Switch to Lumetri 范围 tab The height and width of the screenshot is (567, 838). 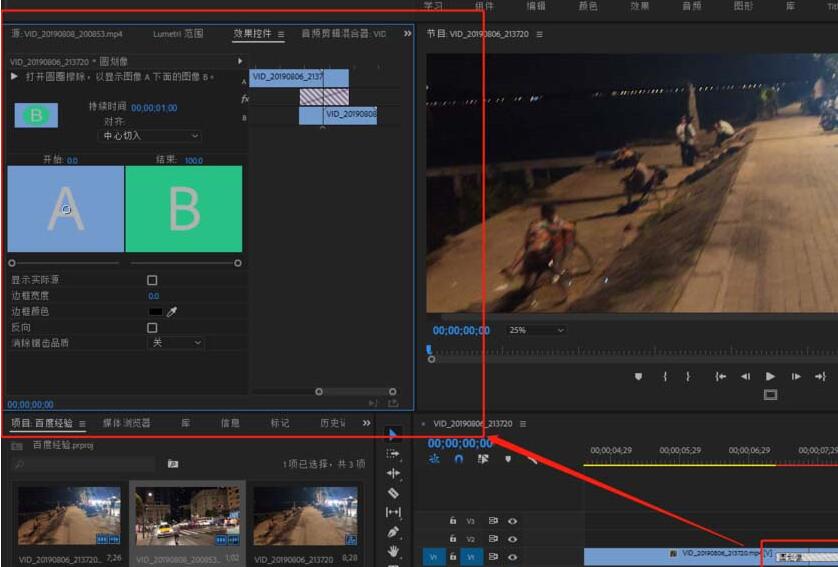click(x=178, y=34)
